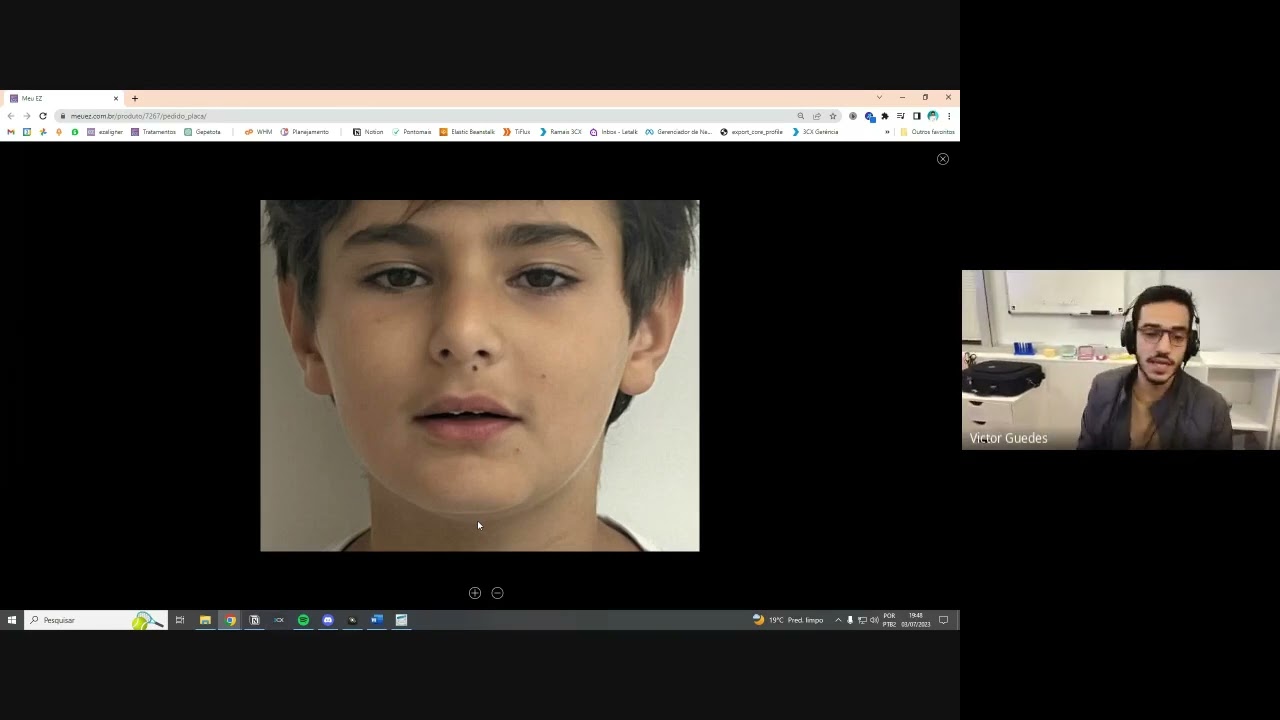Open the TiFlux bookmark
Viewport: 1280px width, 720px height.
pos(516,132)
